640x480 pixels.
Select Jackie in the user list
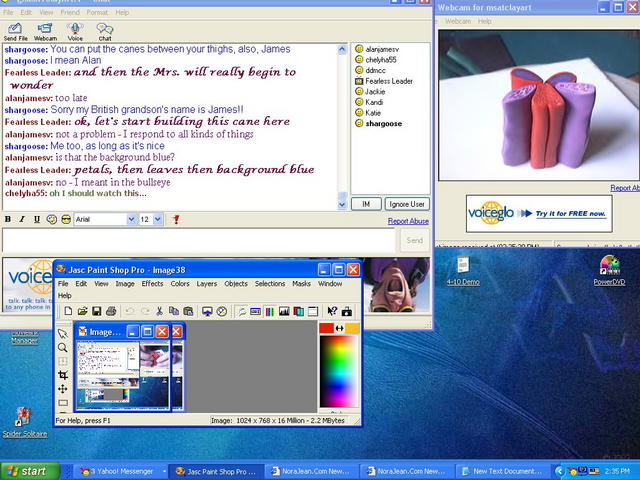[x=370, y=91]
